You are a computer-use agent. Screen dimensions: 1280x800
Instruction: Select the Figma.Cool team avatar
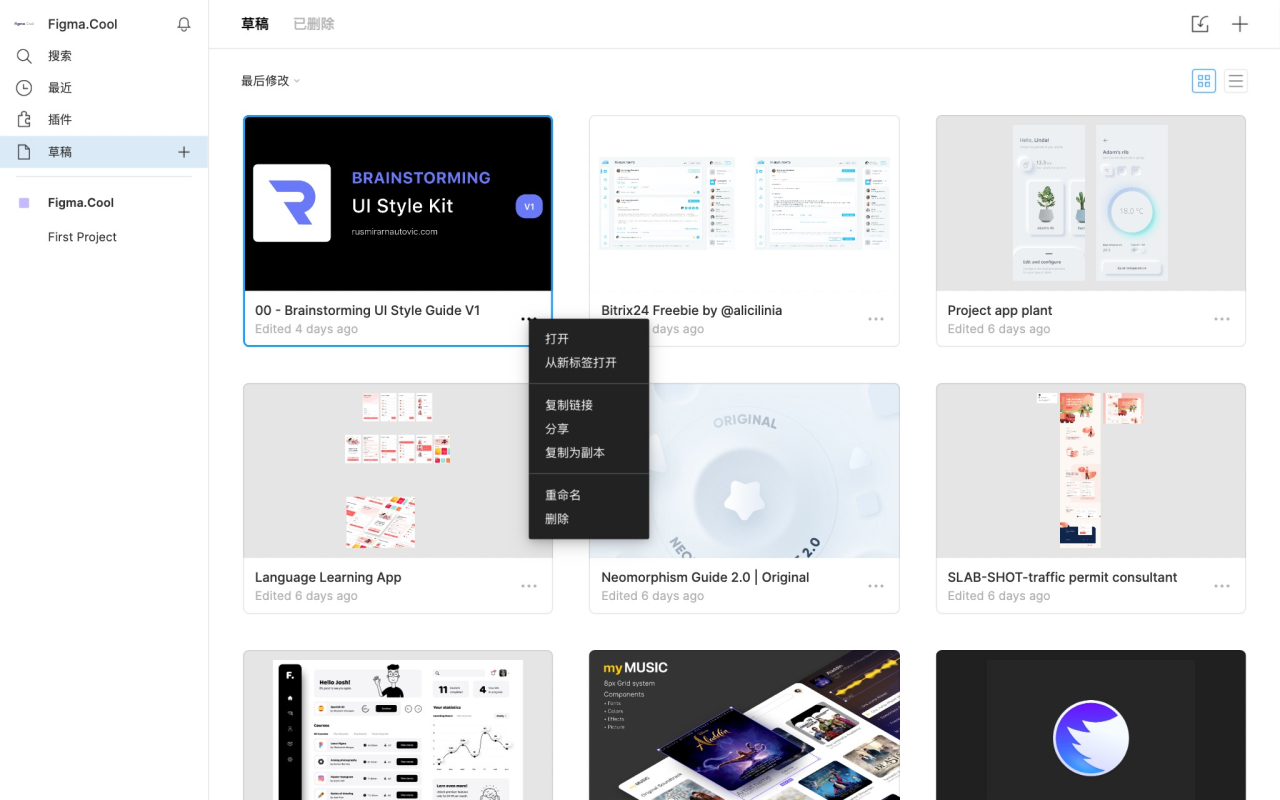pos(24,202)
